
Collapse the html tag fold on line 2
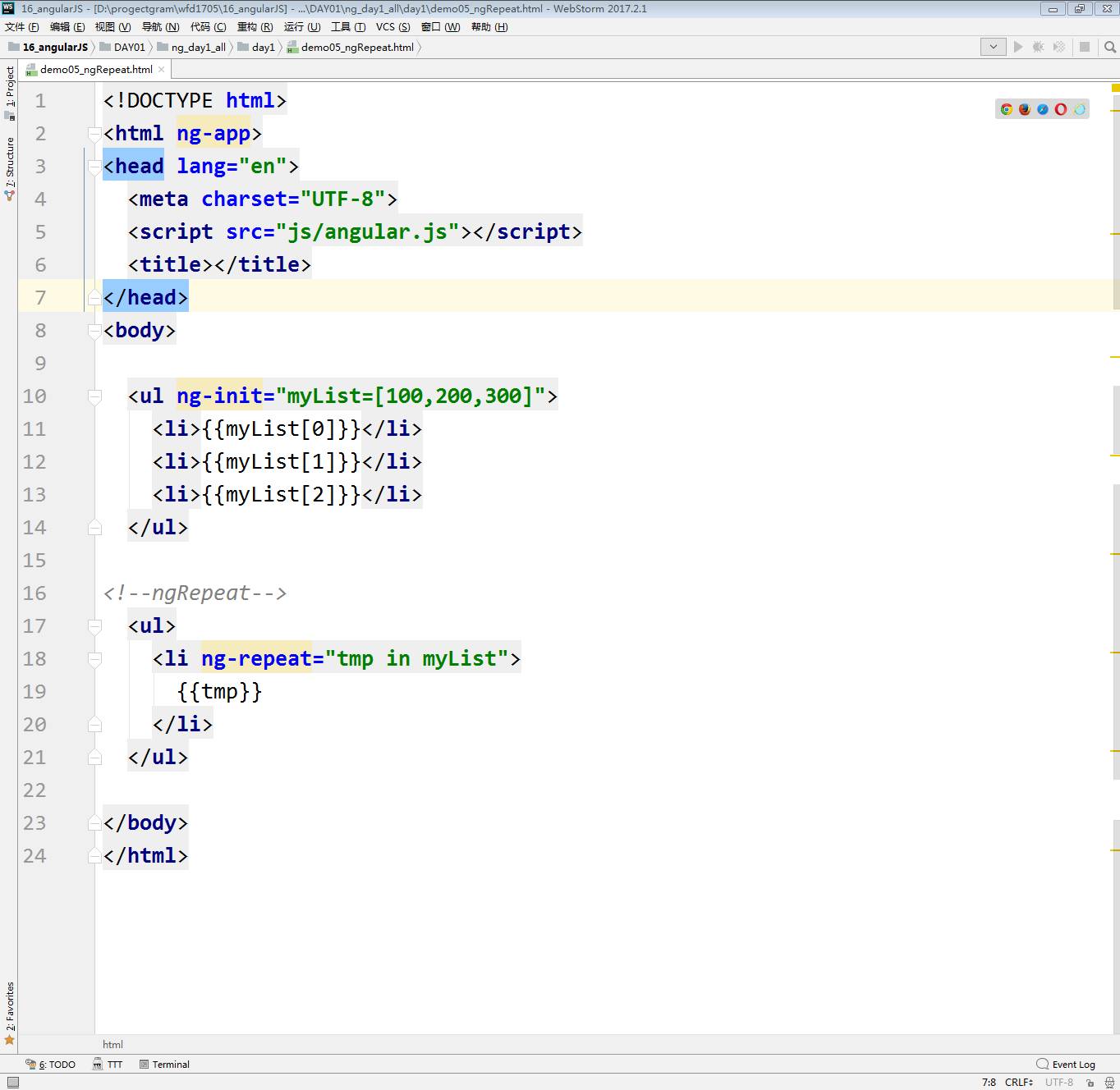tap(95, 134)
